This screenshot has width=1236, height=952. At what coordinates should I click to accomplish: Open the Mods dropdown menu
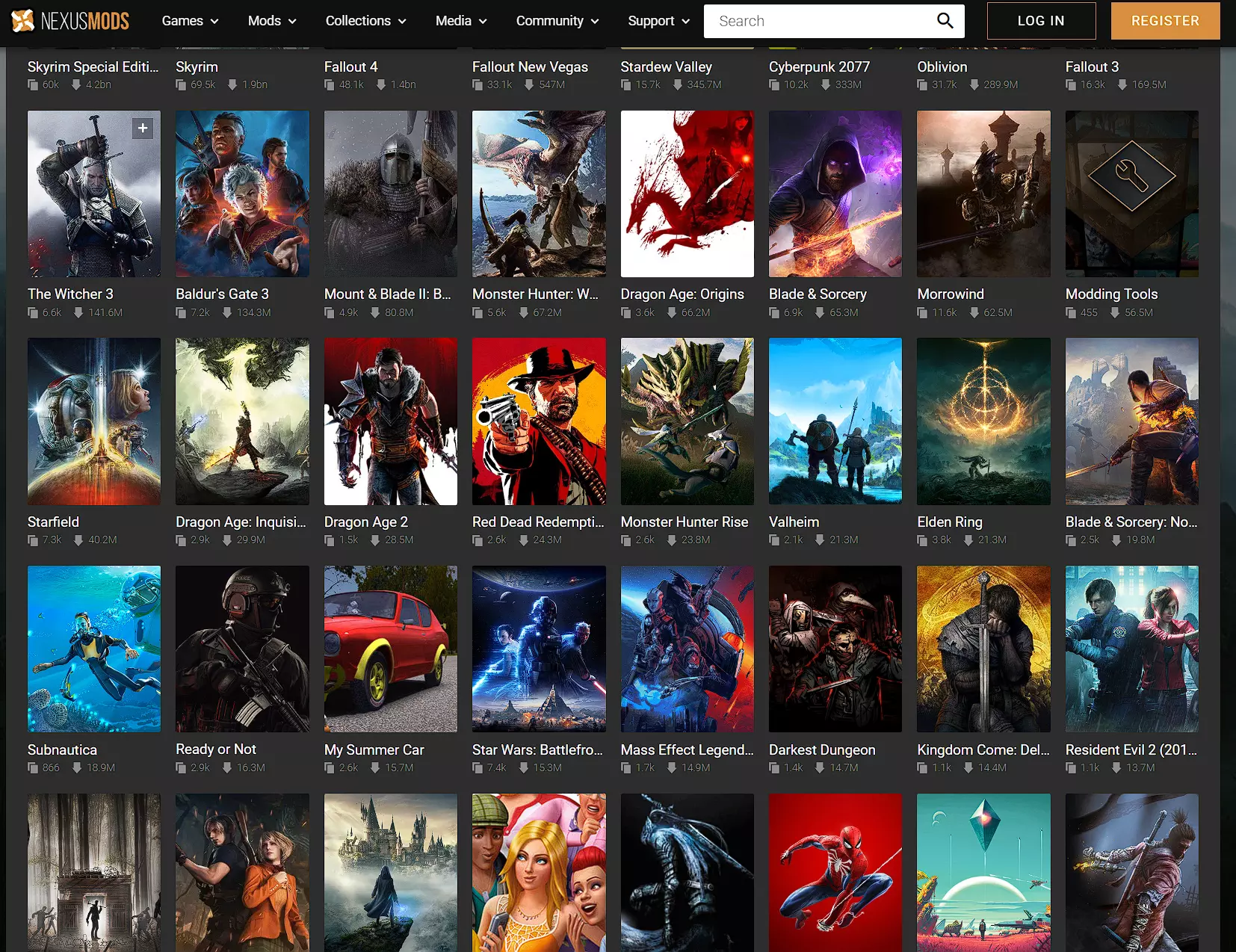tap(272, 21)
